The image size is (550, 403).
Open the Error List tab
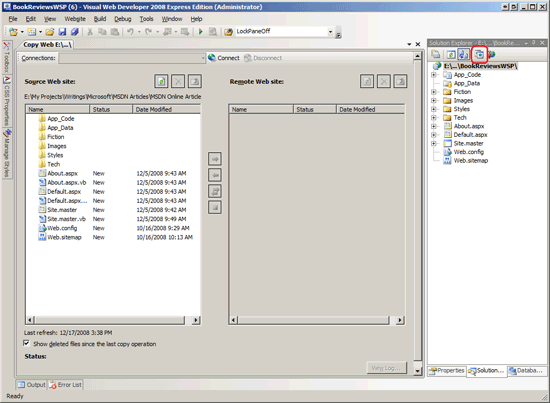point(66,385)
